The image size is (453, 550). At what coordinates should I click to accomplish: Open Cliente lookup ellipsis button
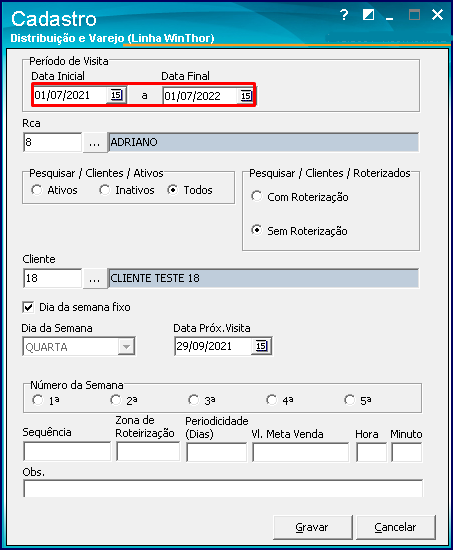[94, 279]
